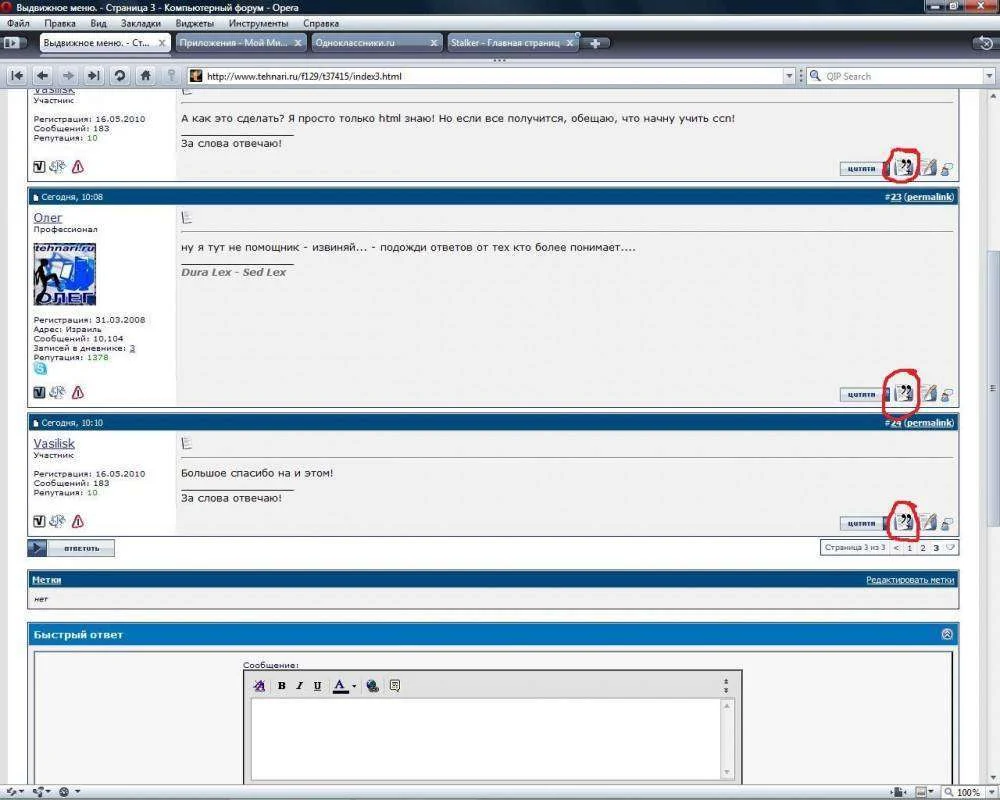Open the Инструменты menu
The height and width of the screenshot is (800, 1000).
[x=258, y=24]
